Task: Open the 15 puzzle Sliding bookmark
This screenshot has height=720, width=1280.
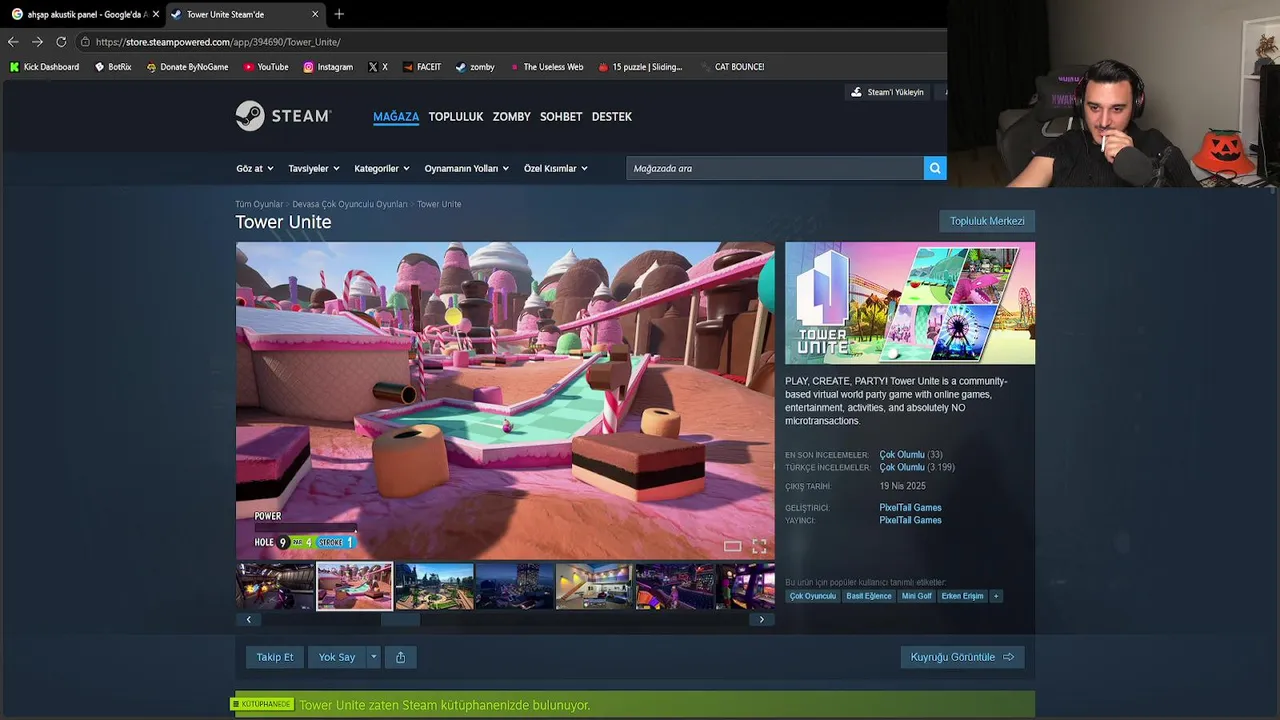Action: (640, 67)
